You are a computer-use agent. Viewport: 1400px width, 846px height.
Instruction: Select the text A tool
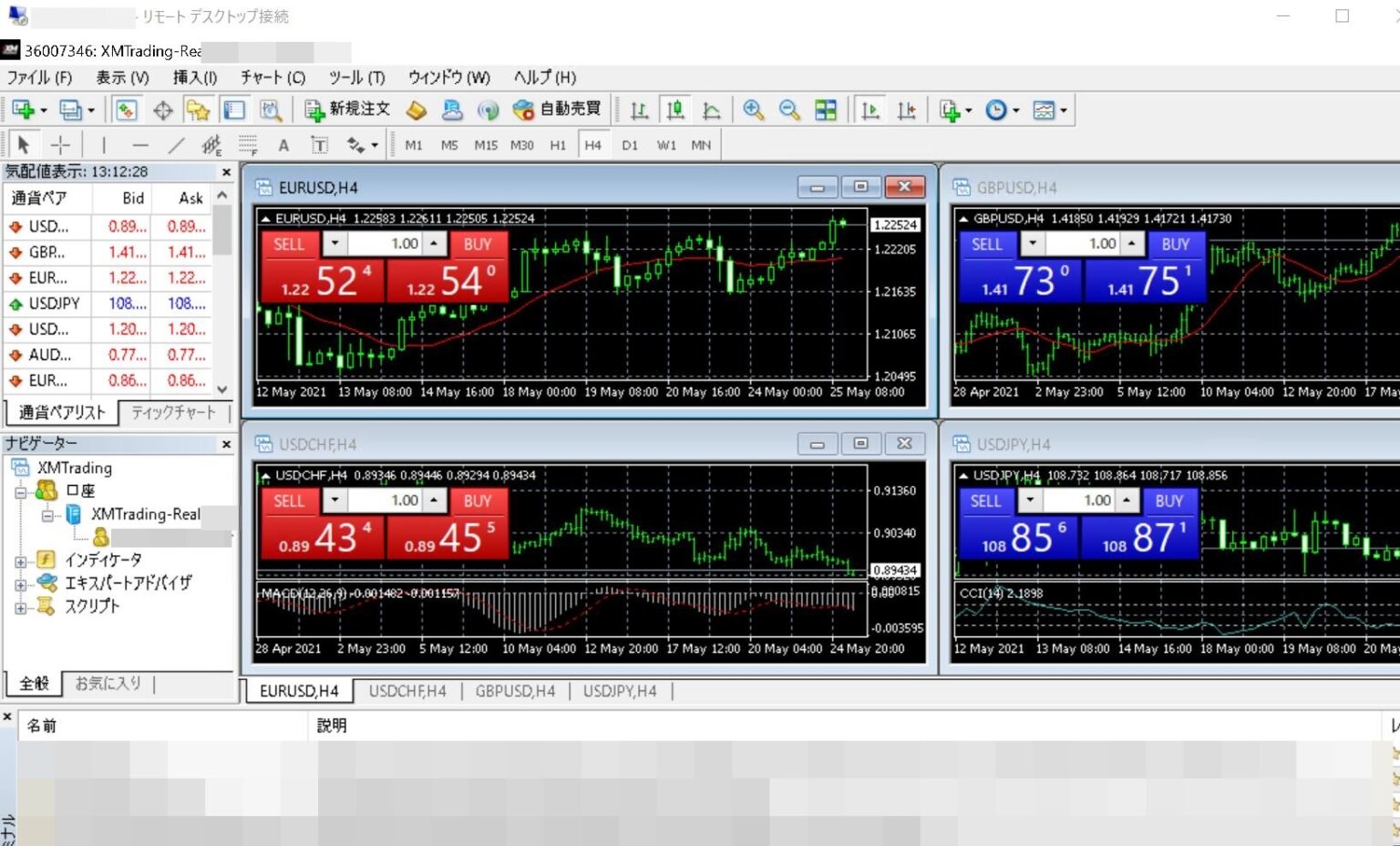(x=283, y=144)
